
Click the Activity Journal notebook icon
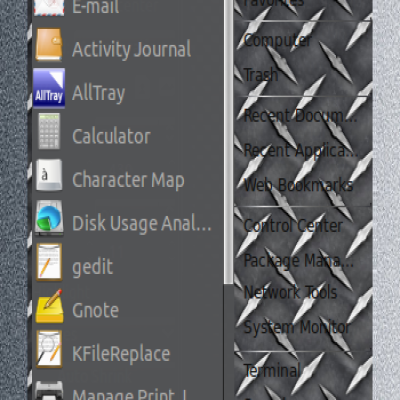pos(49,45)
